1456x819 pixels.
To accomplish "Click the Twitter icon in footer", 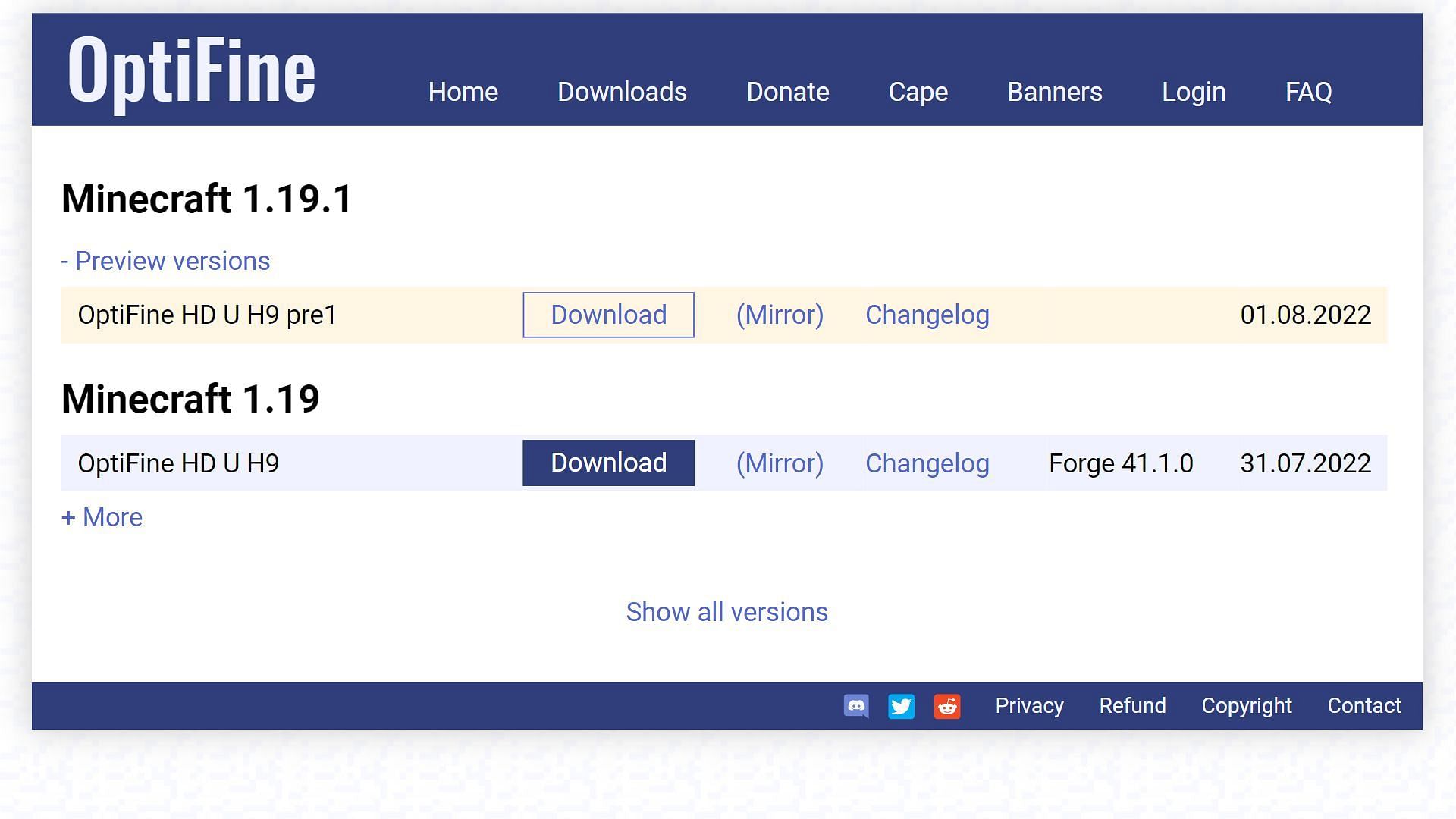I will 900,705.
